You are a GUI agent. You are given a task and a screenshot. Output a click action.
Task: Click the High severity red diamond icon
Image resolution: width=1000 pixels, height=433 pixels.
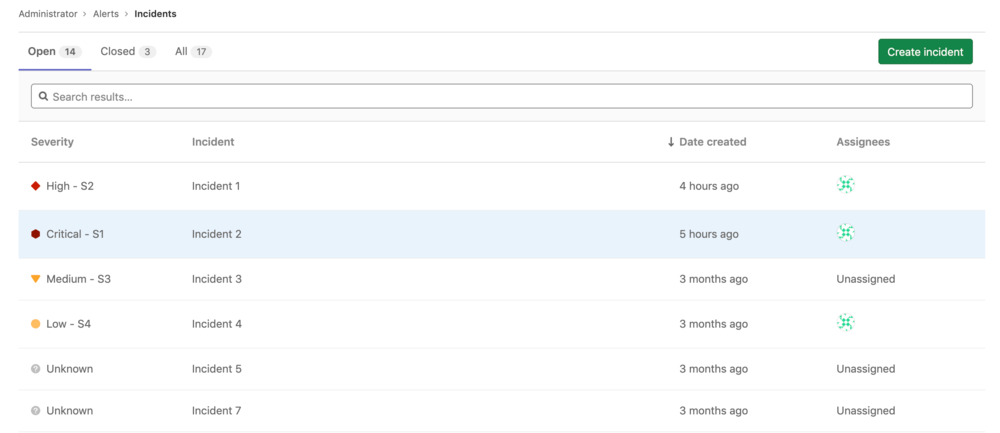pyautogui.click(x=36, y=186)
